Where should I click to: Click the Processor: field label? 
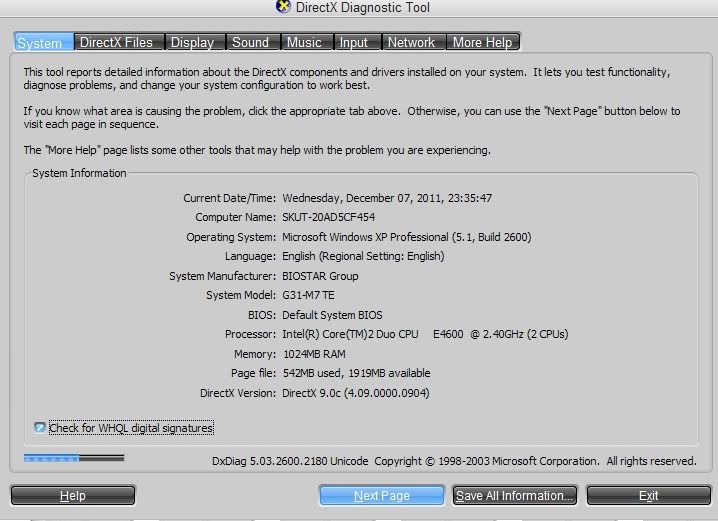250,334
